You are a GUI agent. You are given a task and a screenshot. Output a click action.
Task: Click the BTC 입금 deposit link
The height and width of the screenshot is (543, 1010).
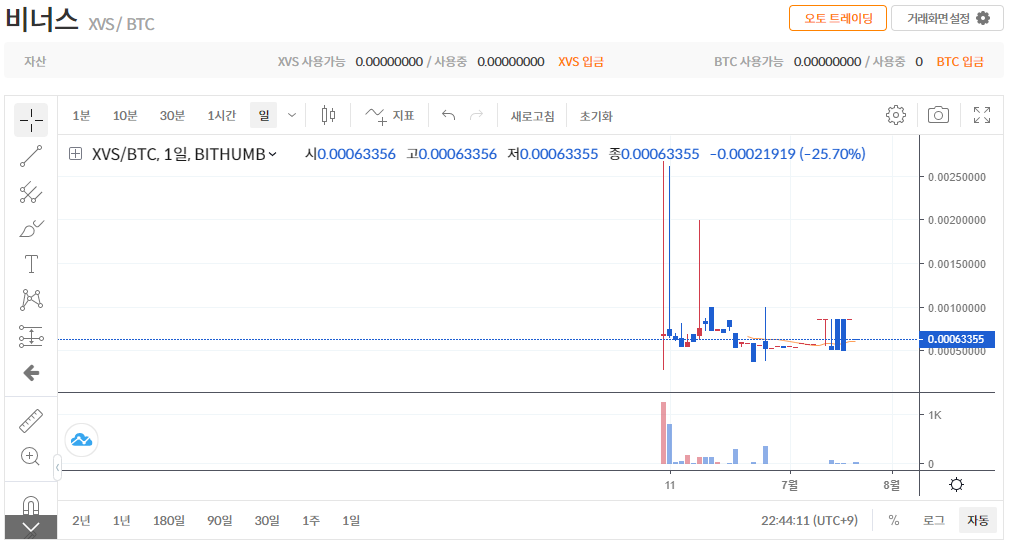tap(960, 62)
